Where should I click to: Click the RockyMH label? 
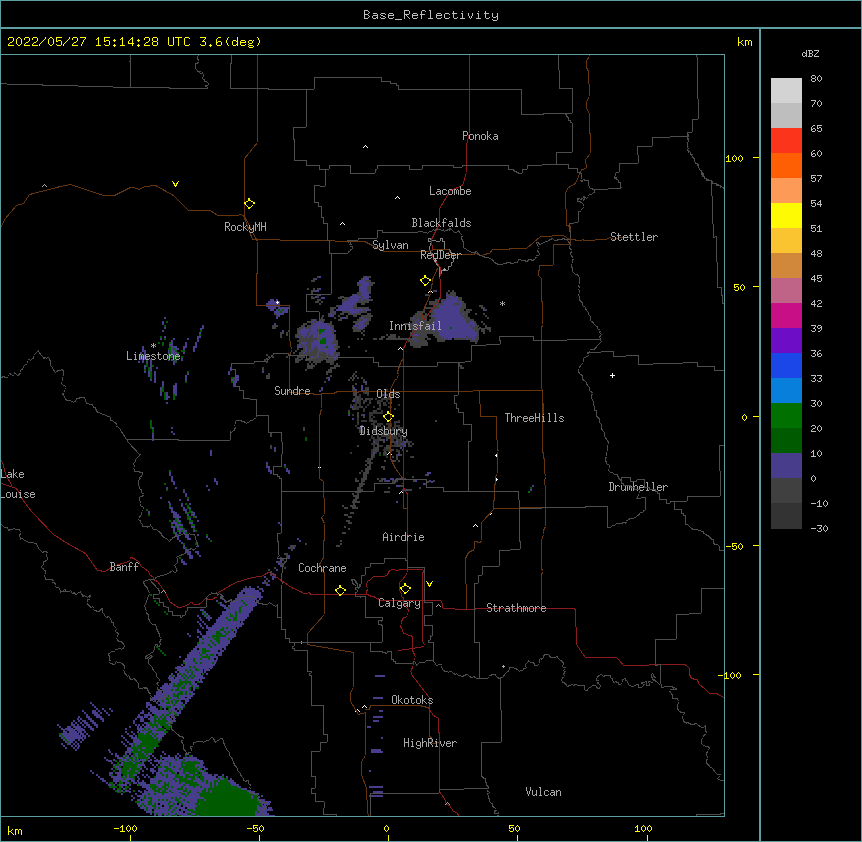pyautogui.click(x=245, y=227)
